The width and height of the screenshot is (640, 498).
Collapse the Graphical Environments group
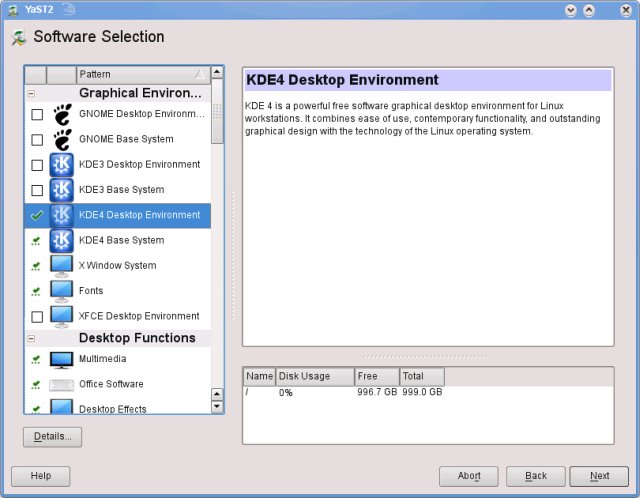pos(31,93)
